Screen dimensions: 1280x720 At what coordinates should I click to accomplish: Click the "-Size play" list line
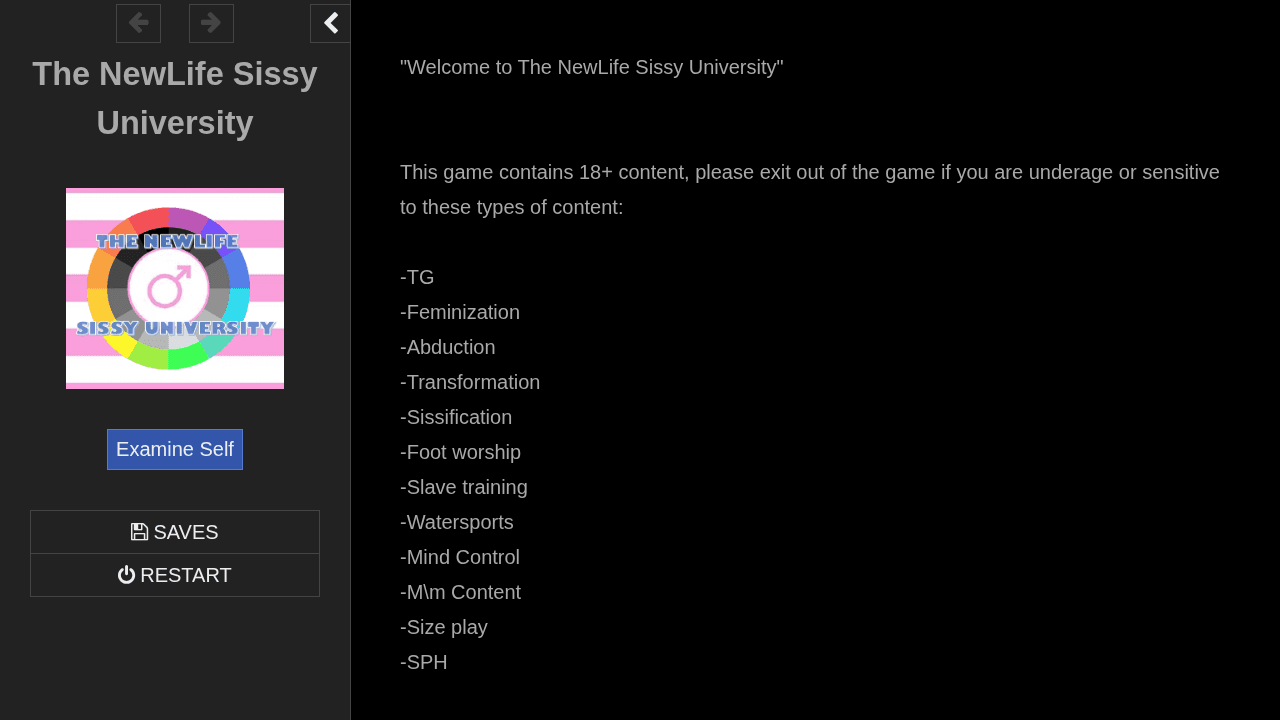pos(444,627)
